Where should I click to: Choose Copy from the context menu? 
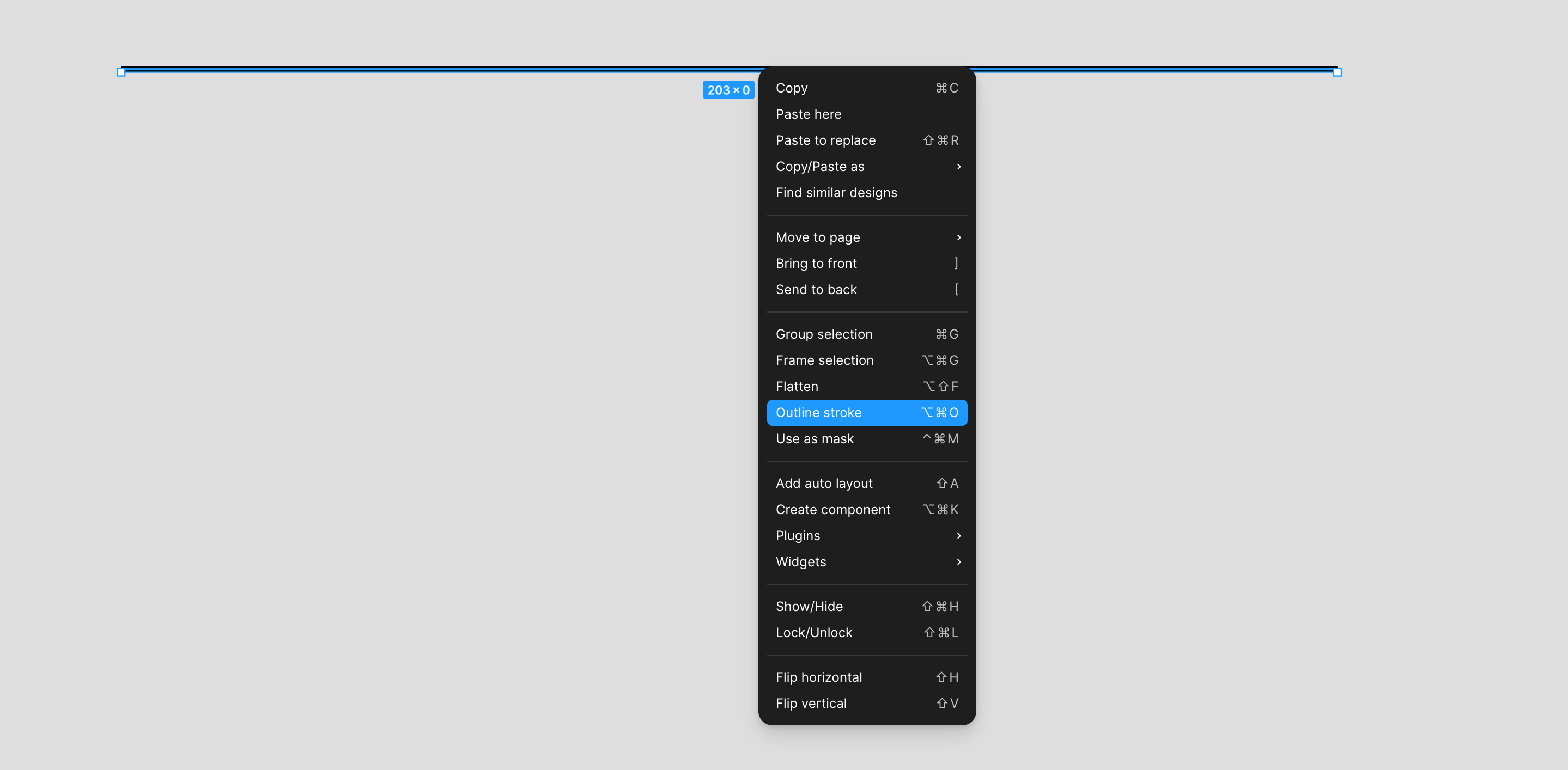pos(867,88)
